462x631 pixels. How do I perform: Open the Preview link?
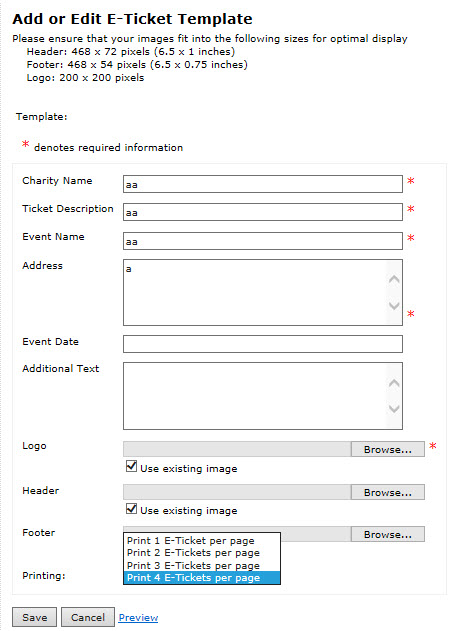point(138,617)
